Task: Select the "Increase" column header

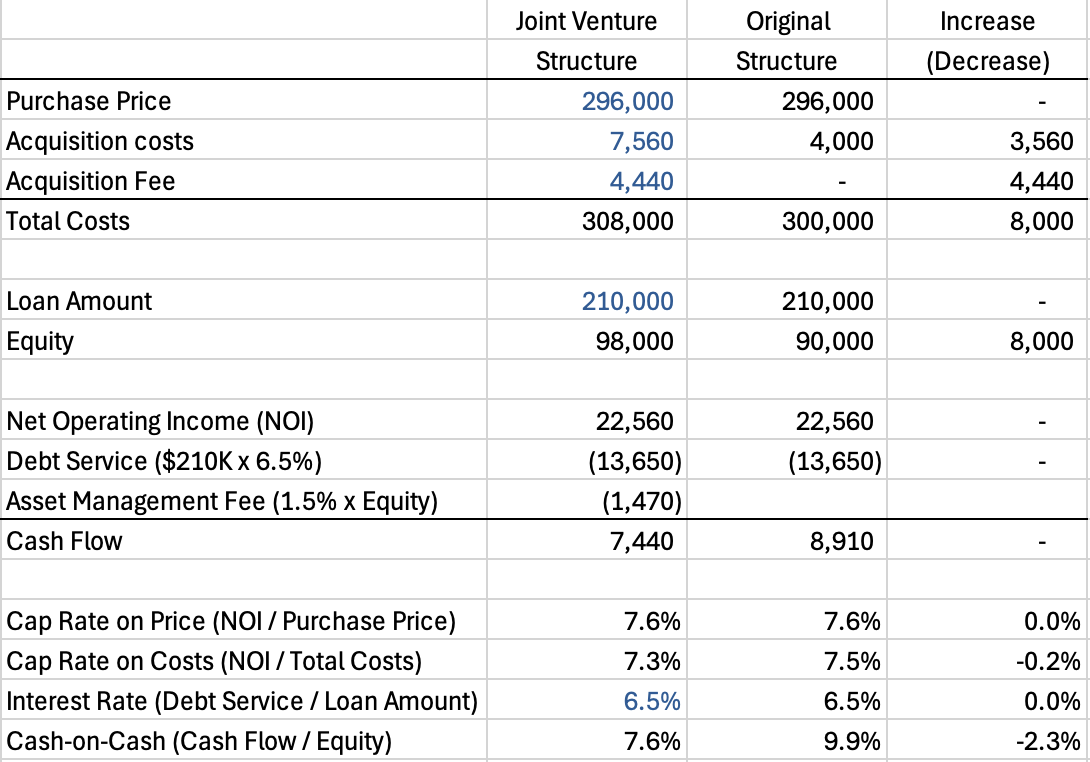Action: coord(987,22)
